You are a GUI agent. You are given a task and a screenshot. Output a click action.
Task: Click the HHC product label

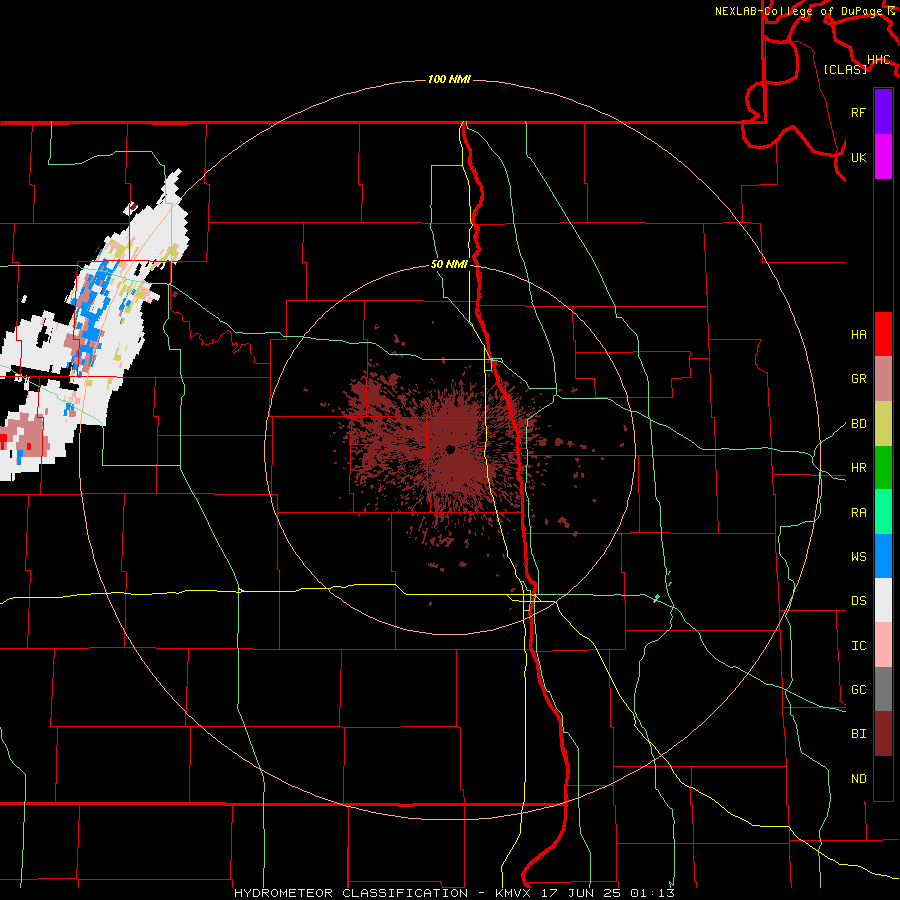pyautogui.click(x=878, y=60)
